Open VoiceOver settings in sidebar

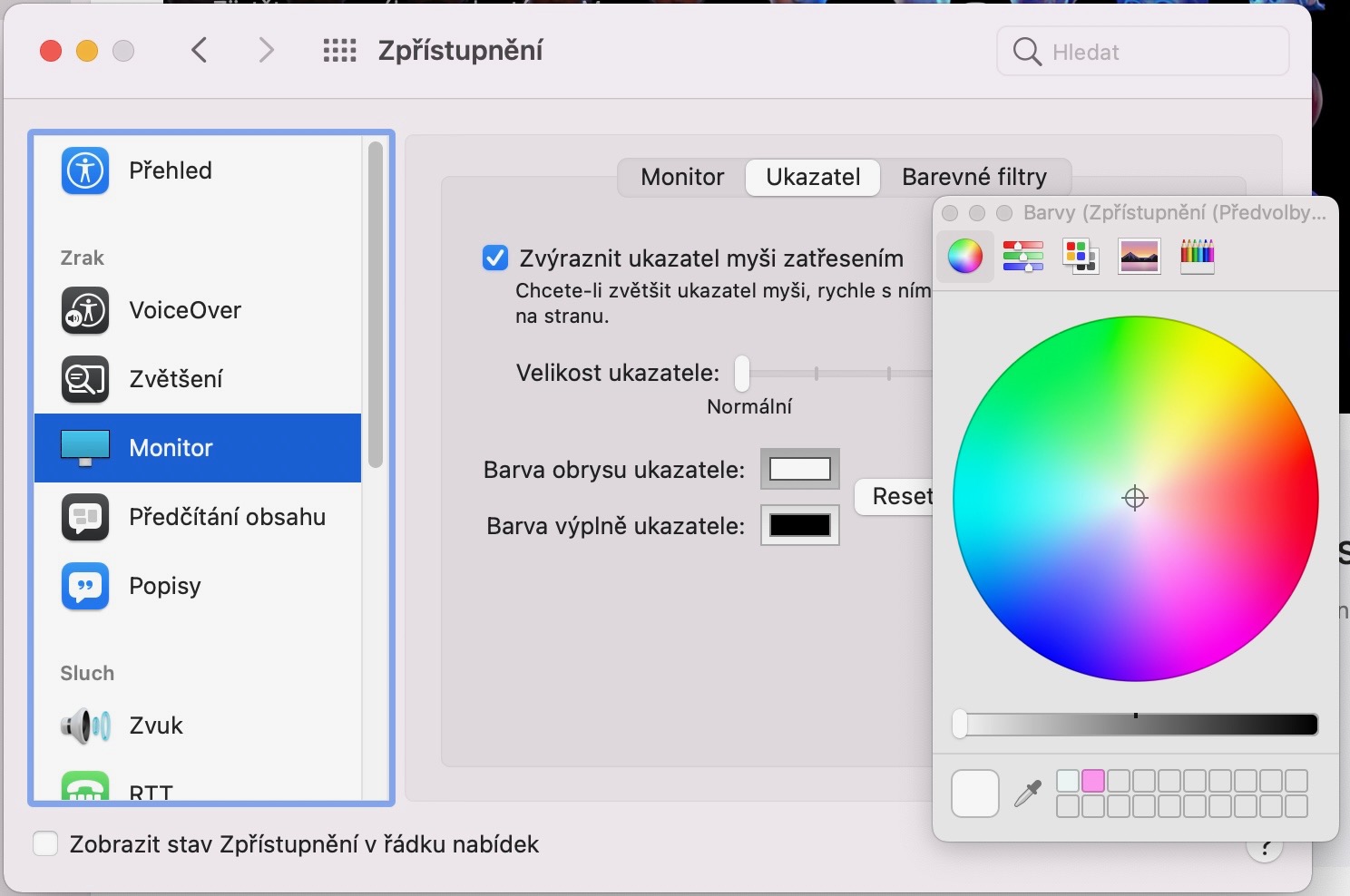coord(185,310)
